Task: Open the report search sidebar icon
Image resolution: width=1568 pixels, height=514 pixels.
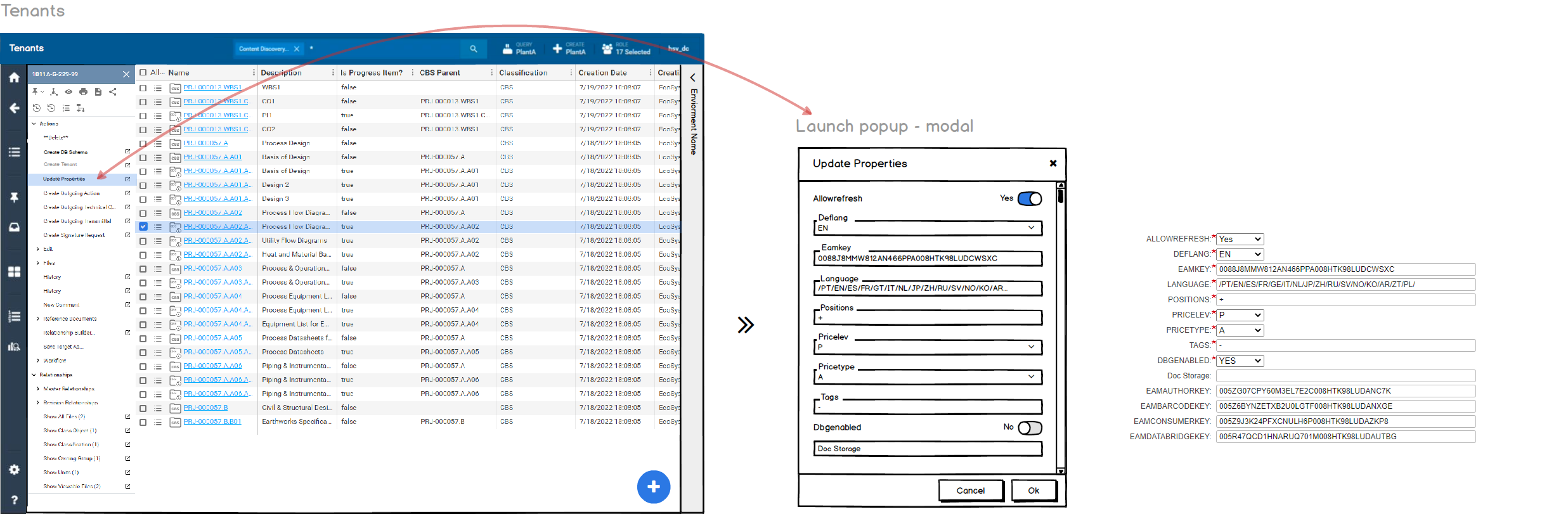Action: click(14, 347)
